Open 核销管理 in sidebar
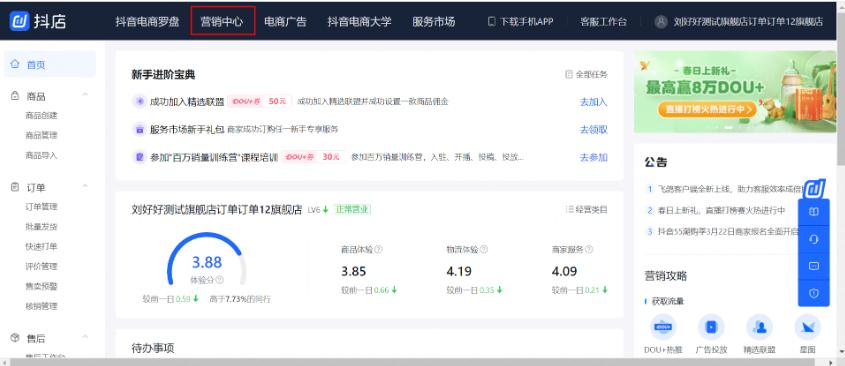845x366 pixels. coord(41,306)
